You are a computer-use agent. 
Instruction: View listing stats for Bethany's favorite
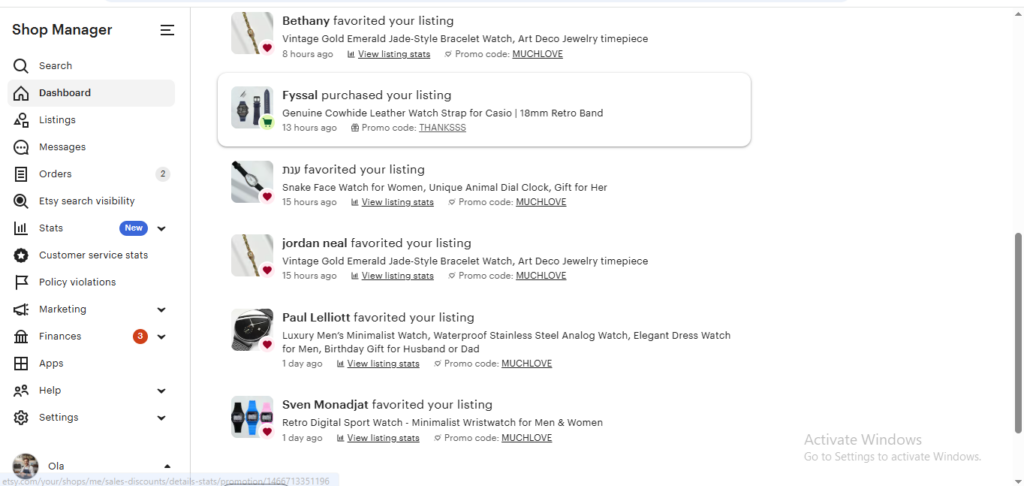tap(394, 54)
